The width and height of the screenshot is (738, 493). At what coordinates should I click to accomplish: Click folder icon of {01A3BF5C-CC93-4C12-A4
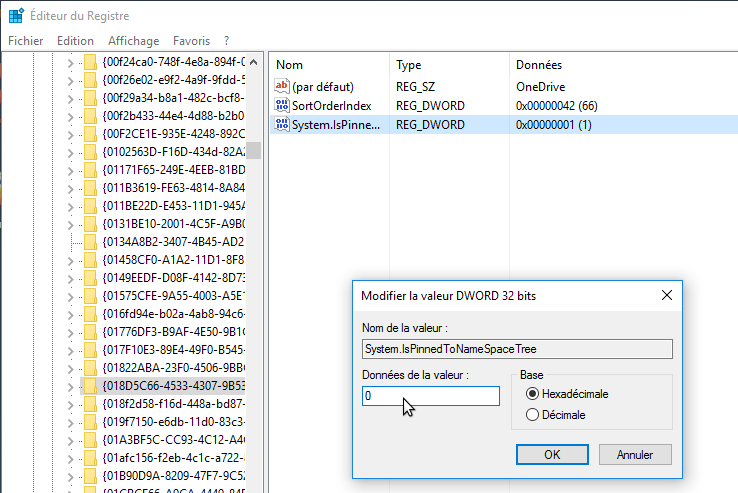[90, 440]
